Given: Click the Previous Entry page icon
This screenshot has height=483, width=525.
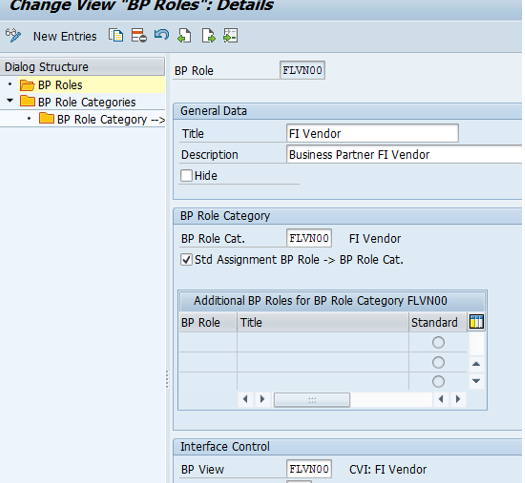Looking at the screenshot, I should 184,35.
